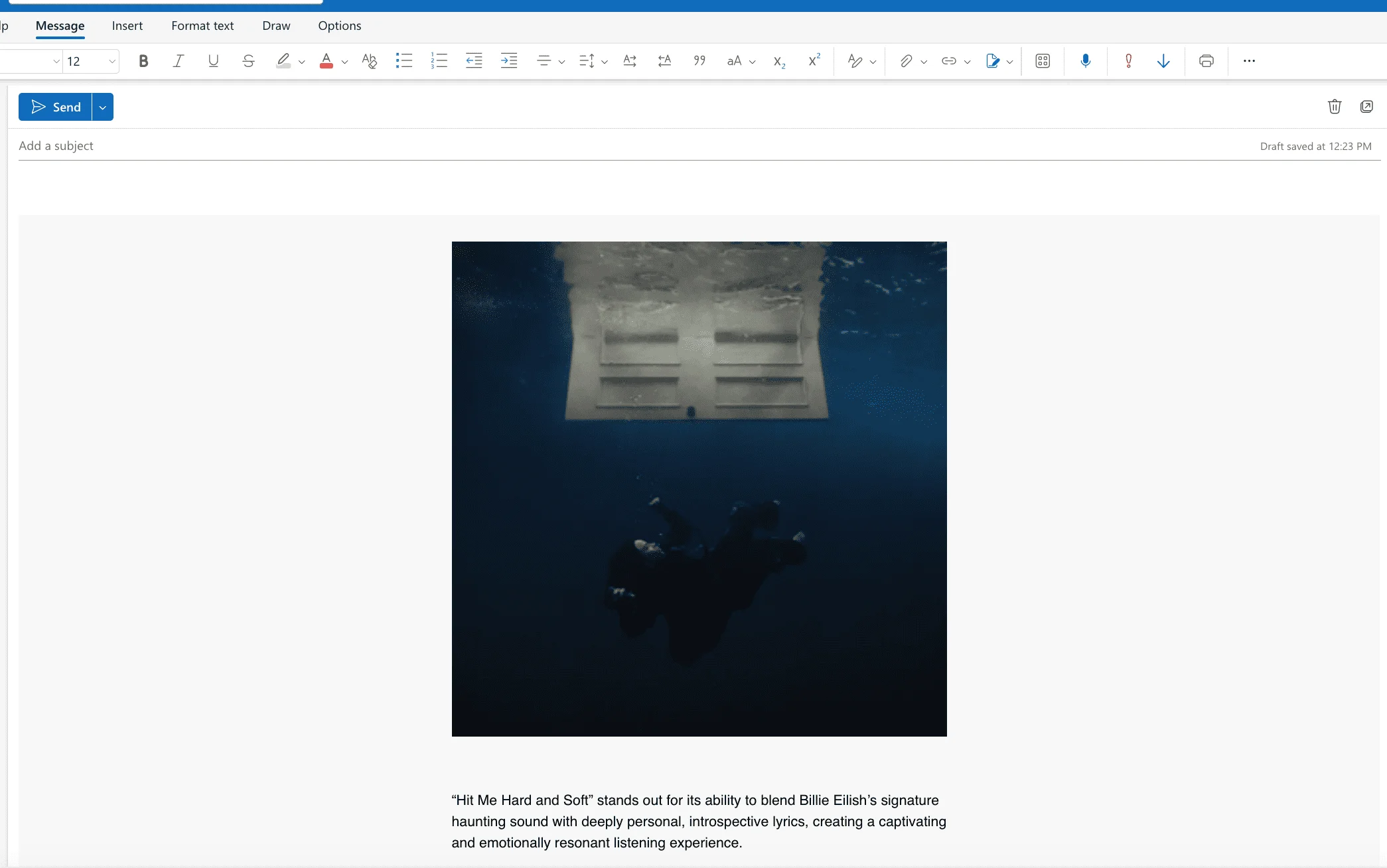
Task: Attach a file with paperclip icon
Action: (906, 61)
